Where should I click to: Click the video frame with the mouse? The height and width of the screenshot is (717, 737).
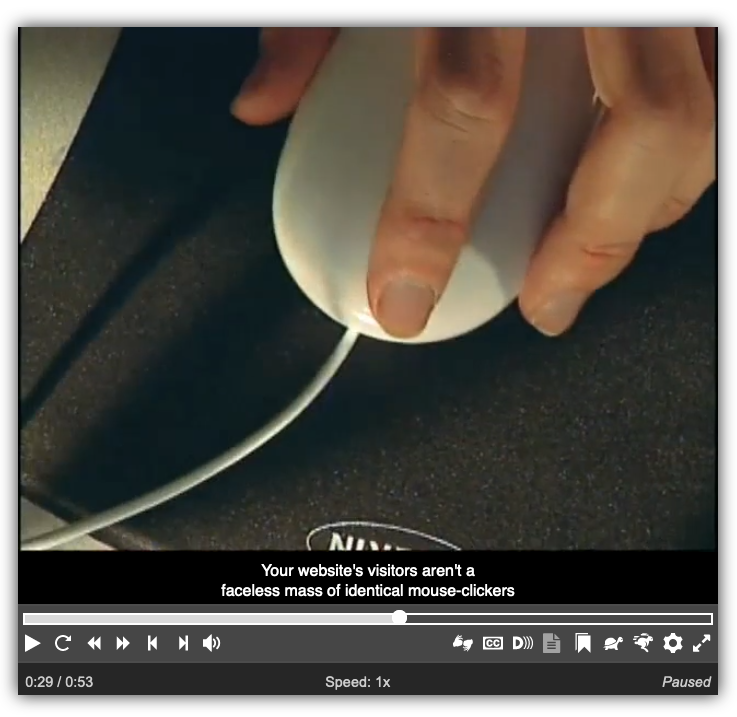coord(368,288)
